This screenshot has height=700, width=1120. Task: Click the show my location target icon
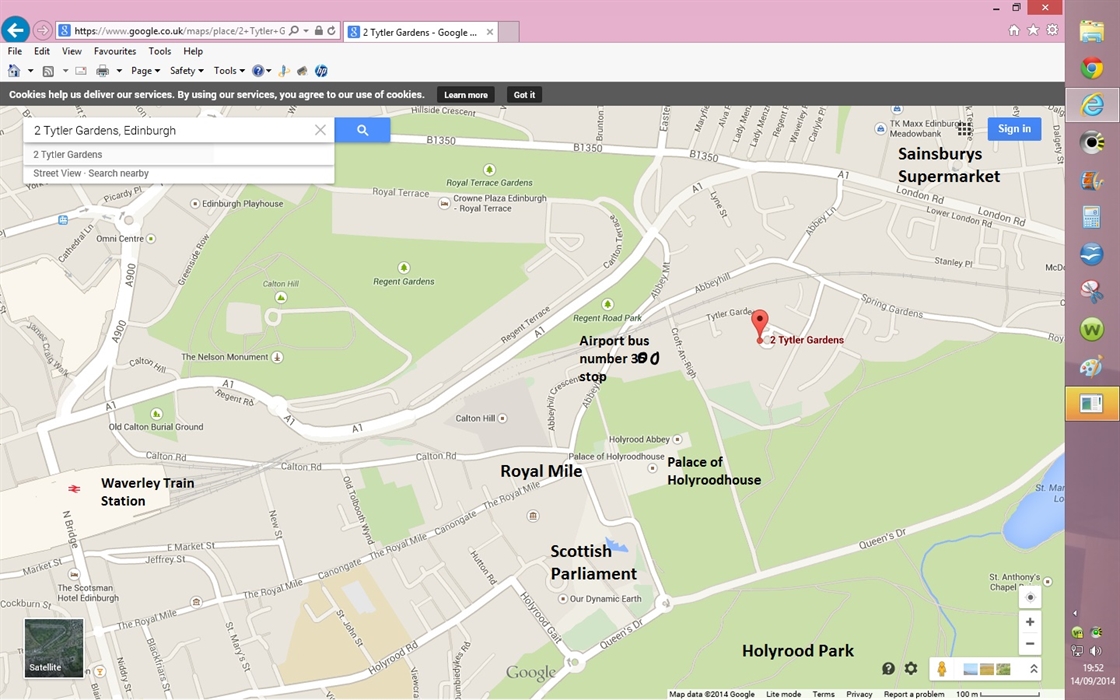click(x=1030, y=598)
